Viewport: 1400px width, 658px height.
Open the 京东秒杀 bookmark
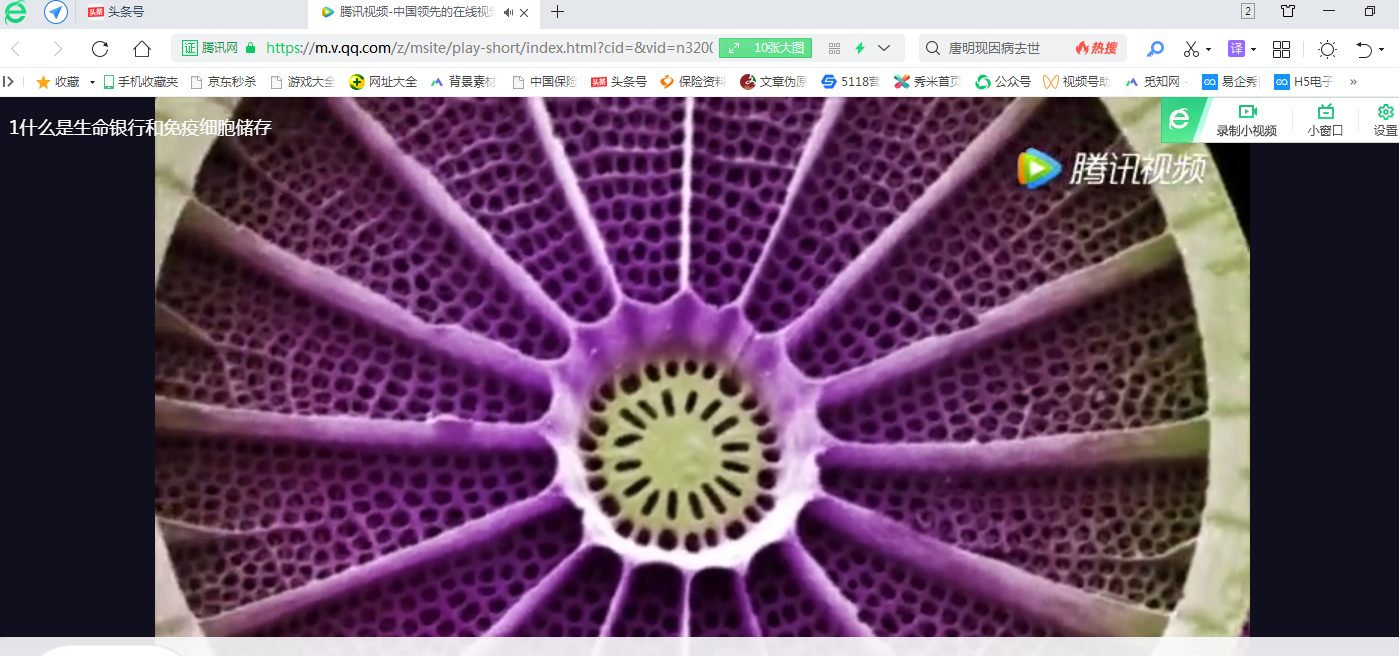click(x=231, y=81)
